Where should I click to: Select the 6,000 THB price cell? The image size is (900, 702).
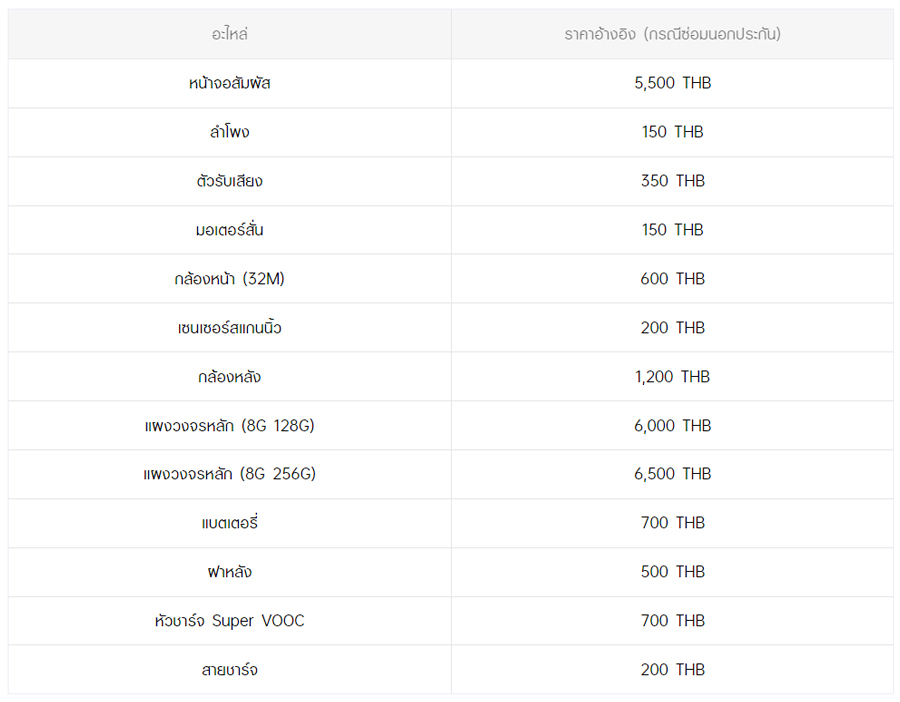[x=672, y=426]
